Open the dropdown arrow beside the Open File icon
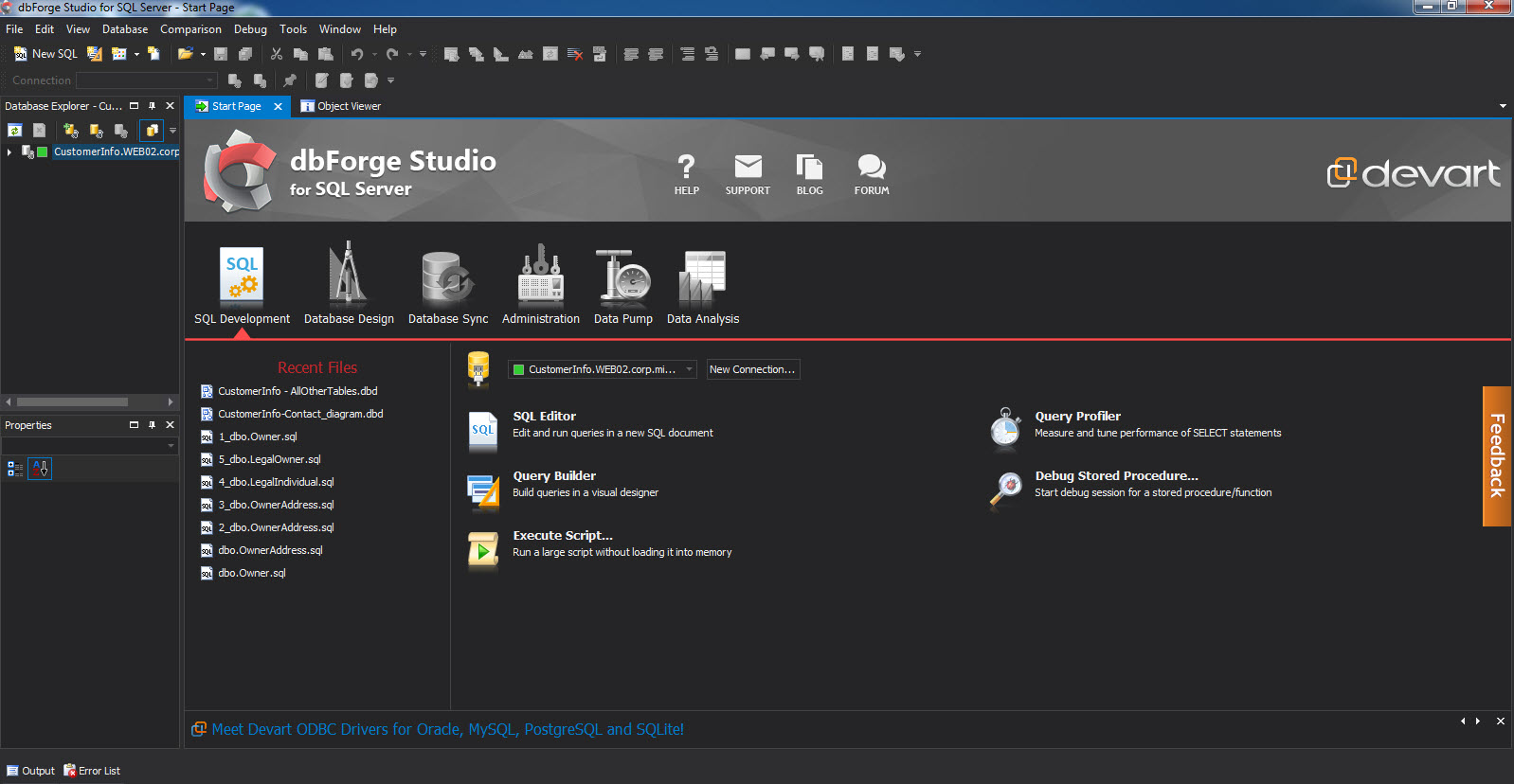The width and height of the screenshot is (1514, 784). click(203, 54)
